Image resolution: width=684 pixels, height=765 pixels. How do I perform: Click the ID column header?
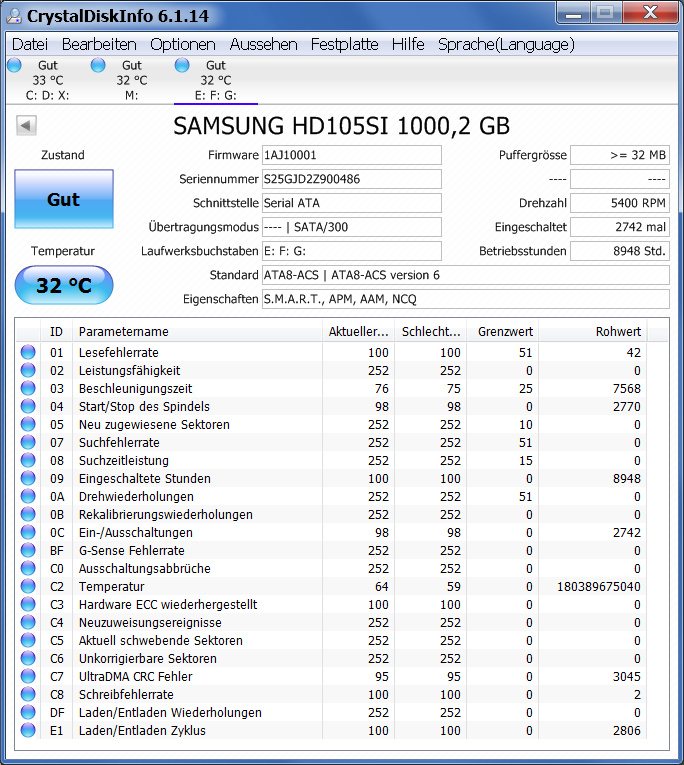click(x=56, y=332)
